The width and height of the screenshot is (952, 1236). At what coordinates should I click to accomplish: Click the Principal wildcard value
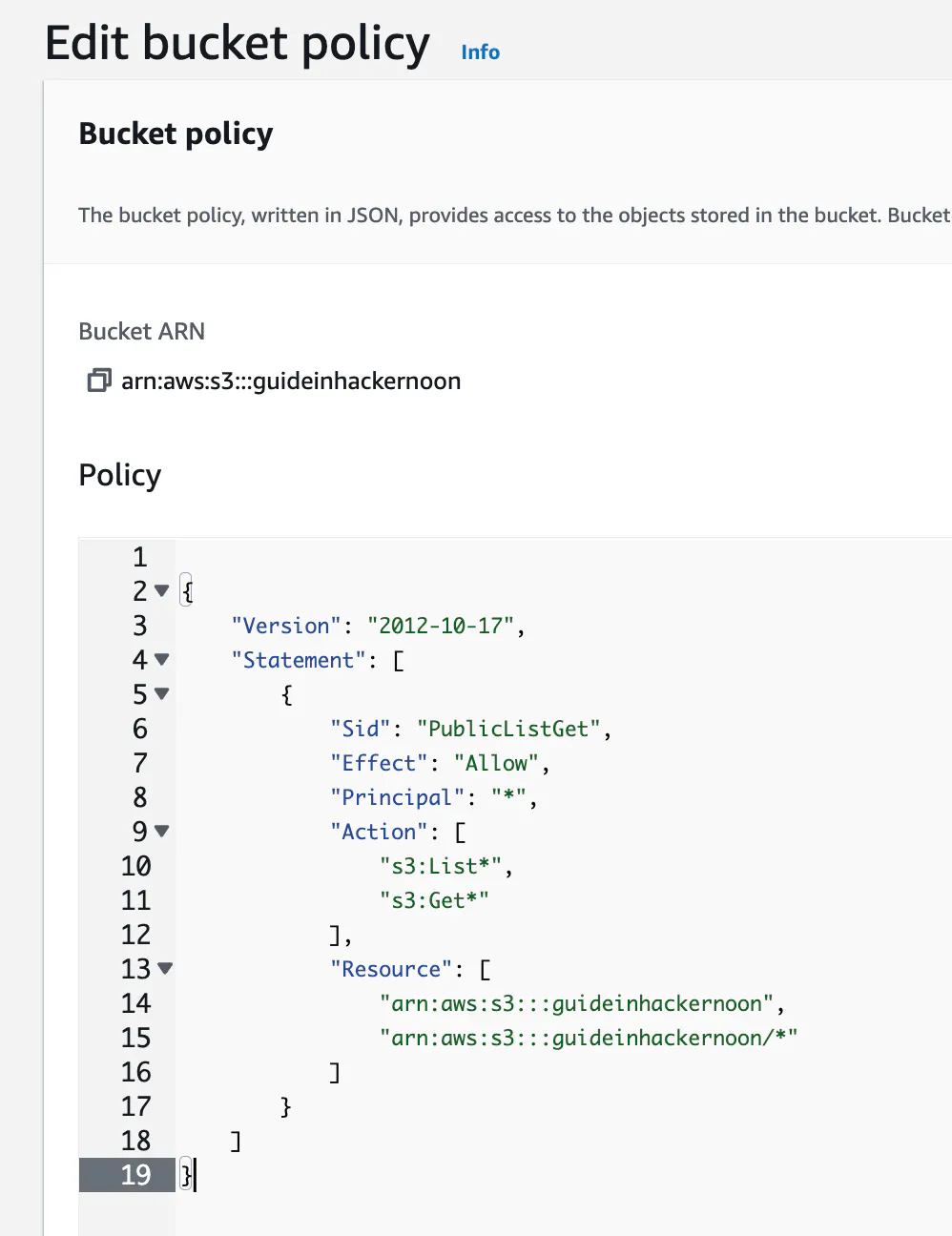512,797
